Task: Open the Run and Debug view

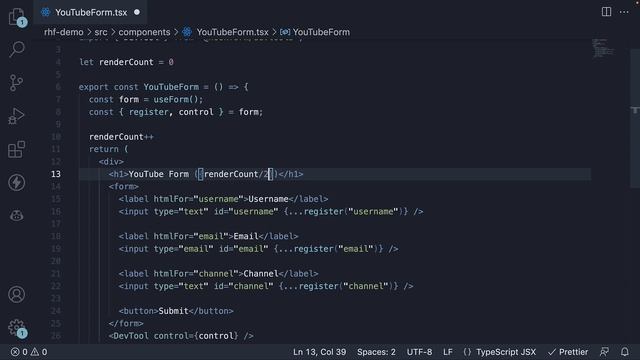Action: [16, 116]
